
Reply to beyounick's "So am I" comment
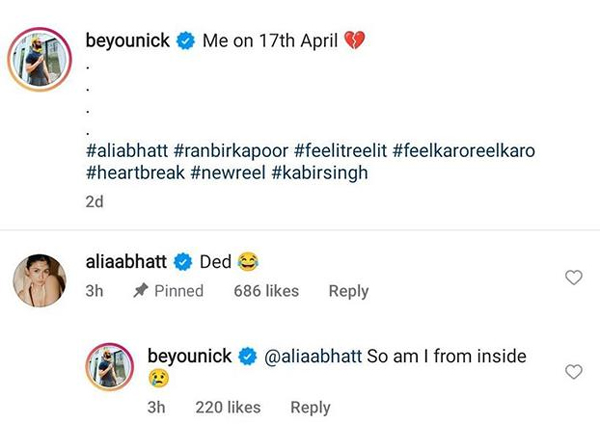[310, 407]
